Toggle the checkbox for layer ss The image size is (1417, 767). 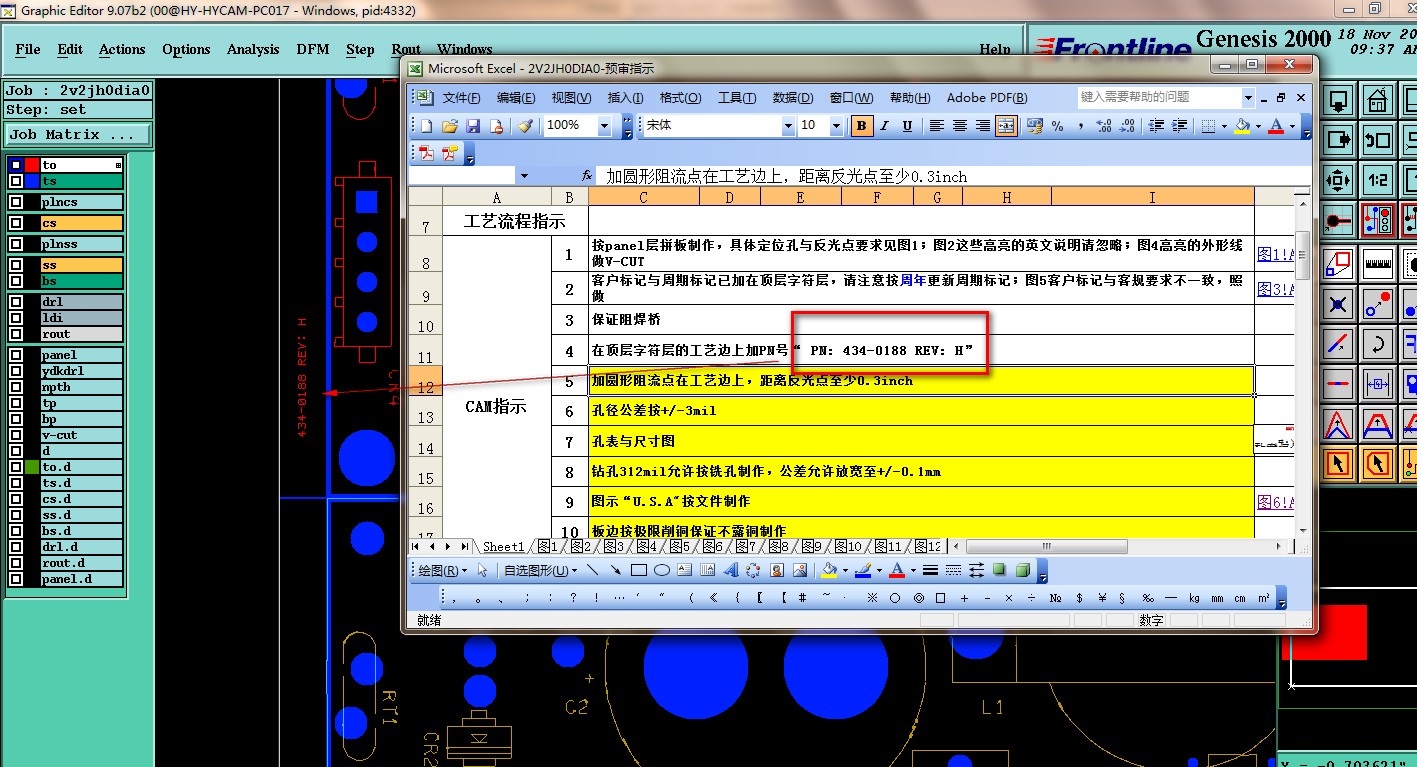click(x=16, y=265)
